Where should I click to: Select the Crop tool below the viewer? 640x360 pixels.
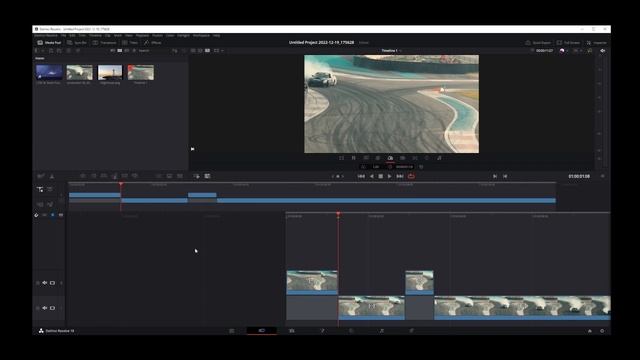click(353, 158)
